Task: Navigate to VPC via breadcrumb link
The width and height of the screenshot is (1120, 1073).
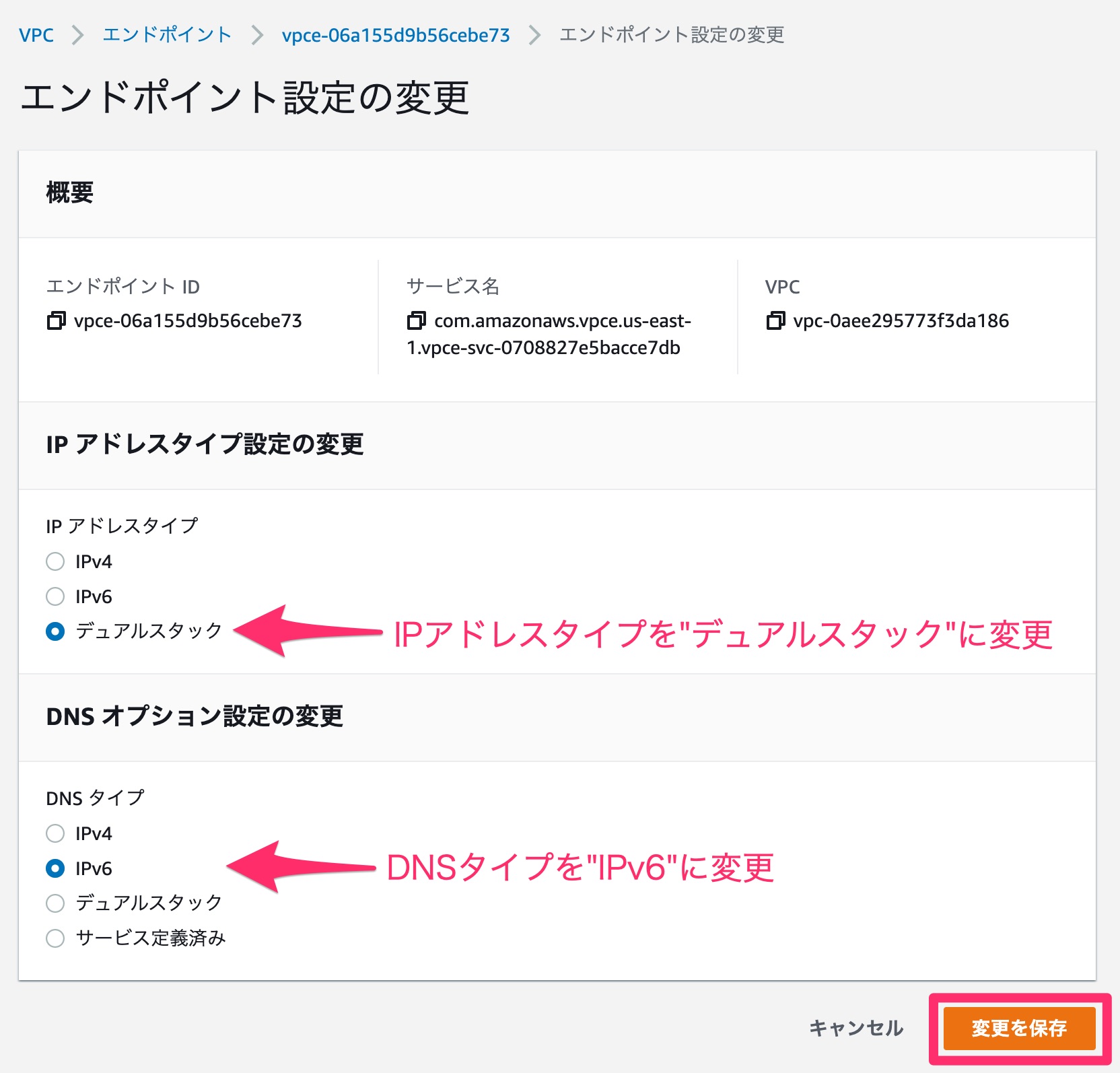Action: 37,35
